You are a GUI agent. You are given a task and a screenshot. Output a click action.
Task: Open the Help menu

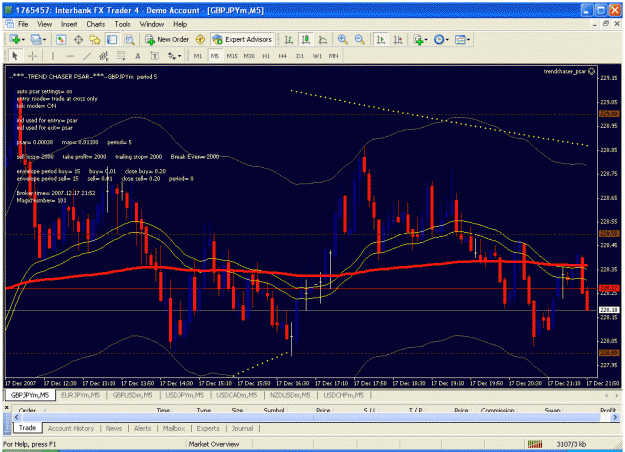pyautogui.click(x=180, y=24)
